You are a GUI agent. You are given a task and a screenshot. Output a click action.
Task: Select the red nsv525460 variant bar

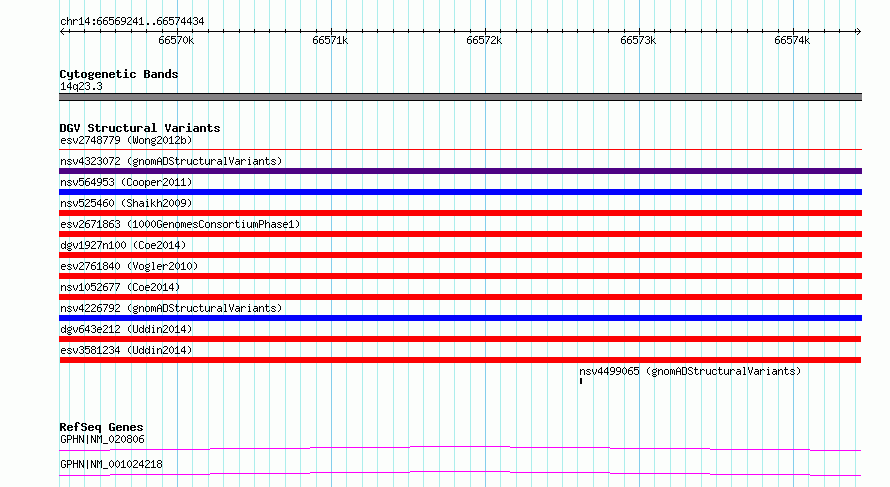point(460,213)
